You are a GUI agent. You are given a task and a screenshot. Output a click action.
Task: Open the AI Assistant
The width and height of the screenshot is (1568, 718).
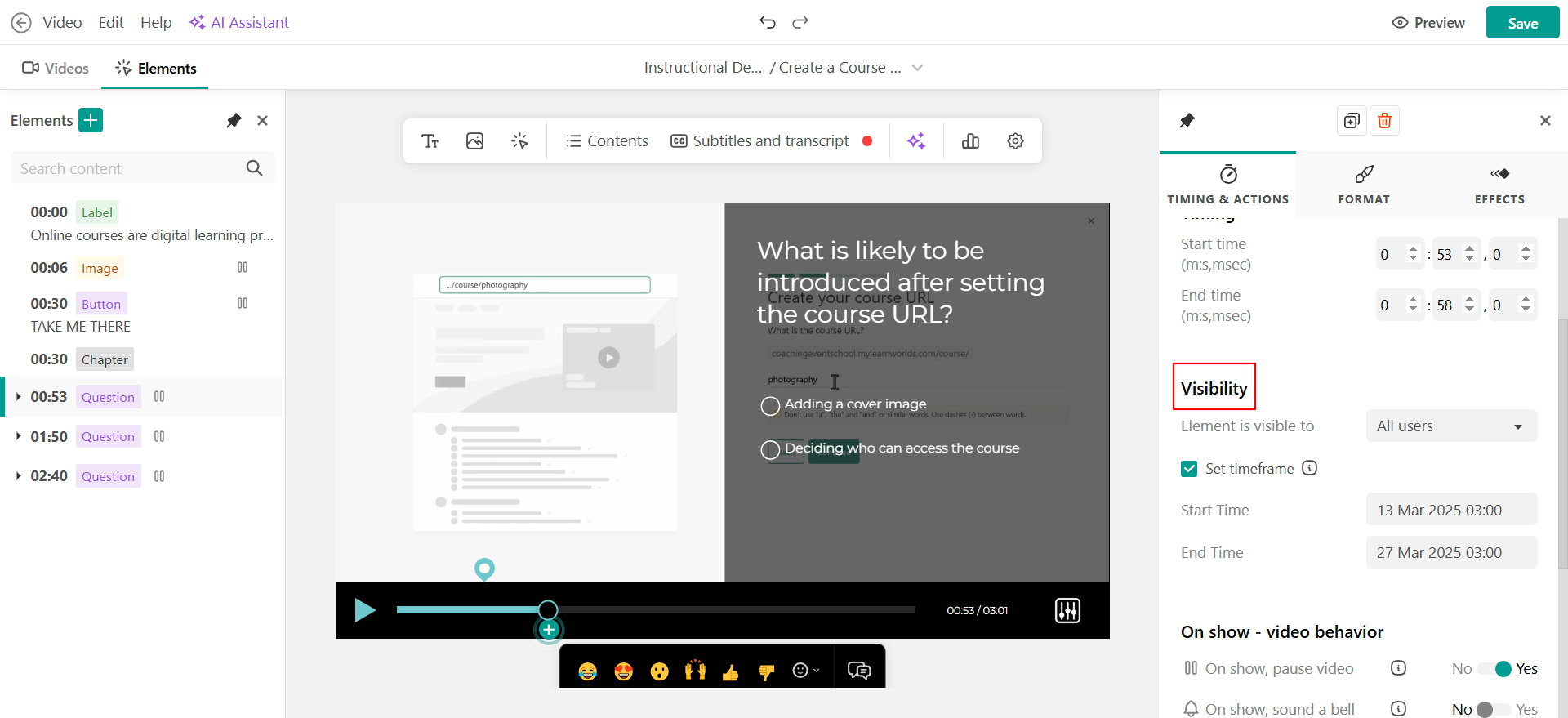click(x=239, y=23)
